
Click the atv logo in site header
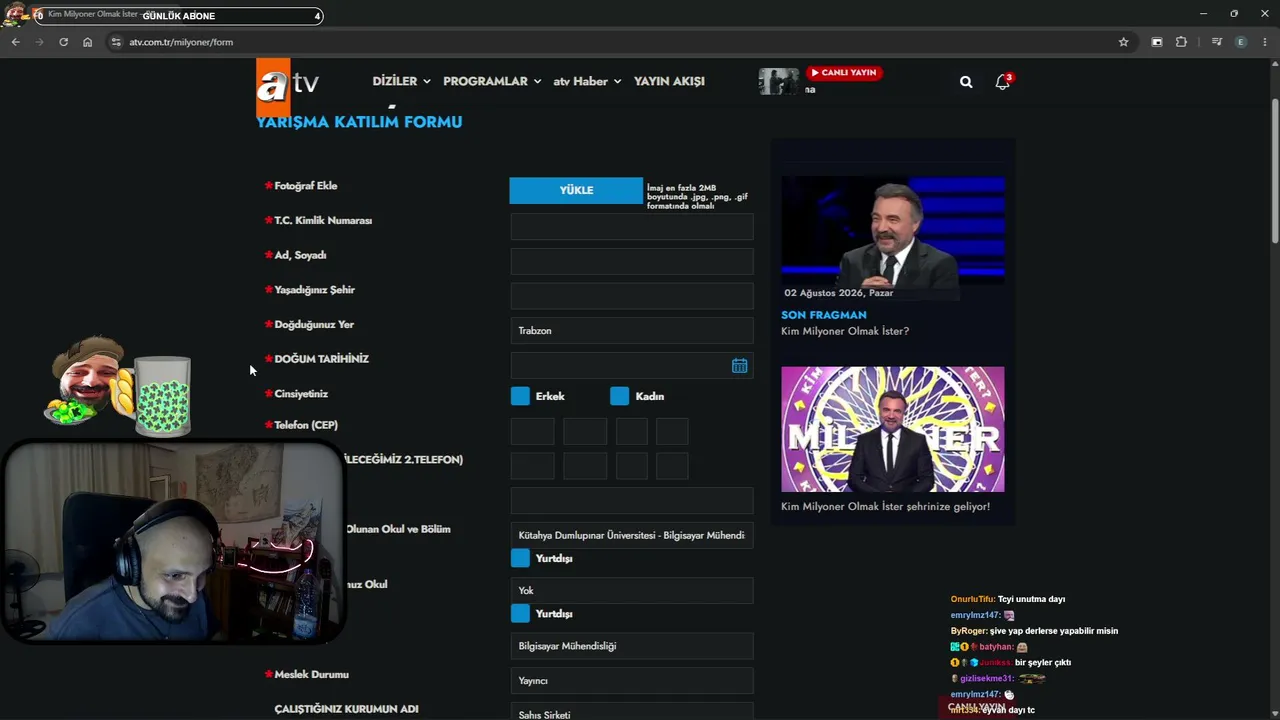[287, 85]
